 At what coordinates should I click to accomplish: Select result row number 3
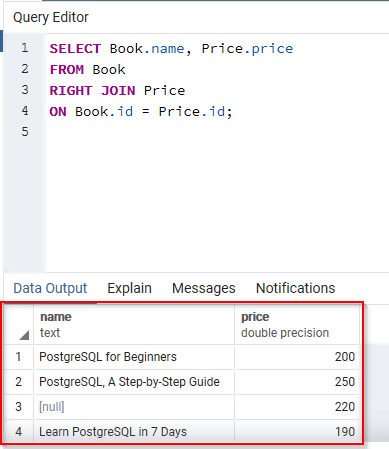[18, 407]
